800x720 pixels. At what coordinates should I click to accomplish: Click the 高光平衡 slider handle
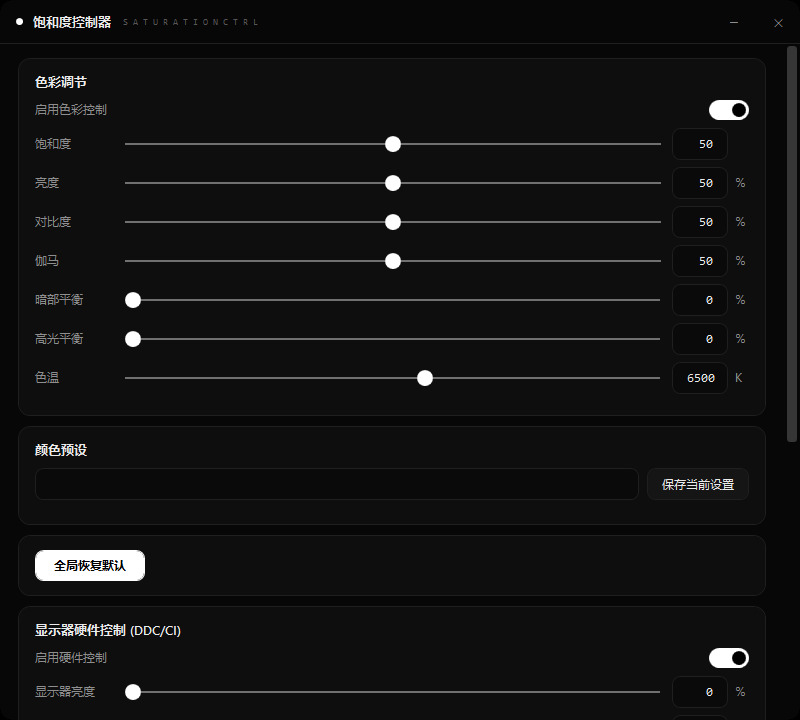[x=133, y=339]
